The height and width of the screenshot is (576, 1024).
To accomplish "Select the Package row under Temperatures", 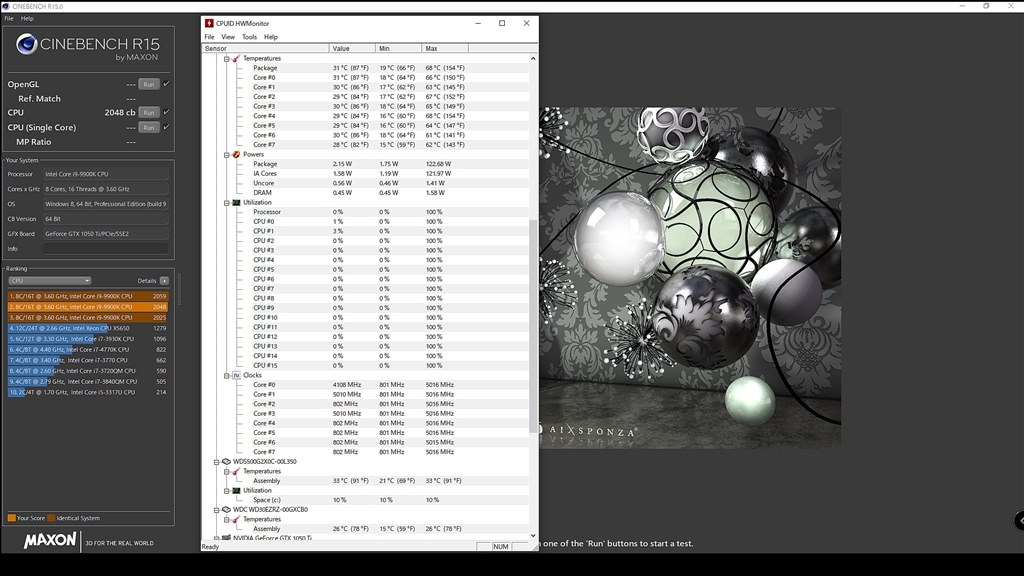I will pyautogui.click(x=366, y=68).
